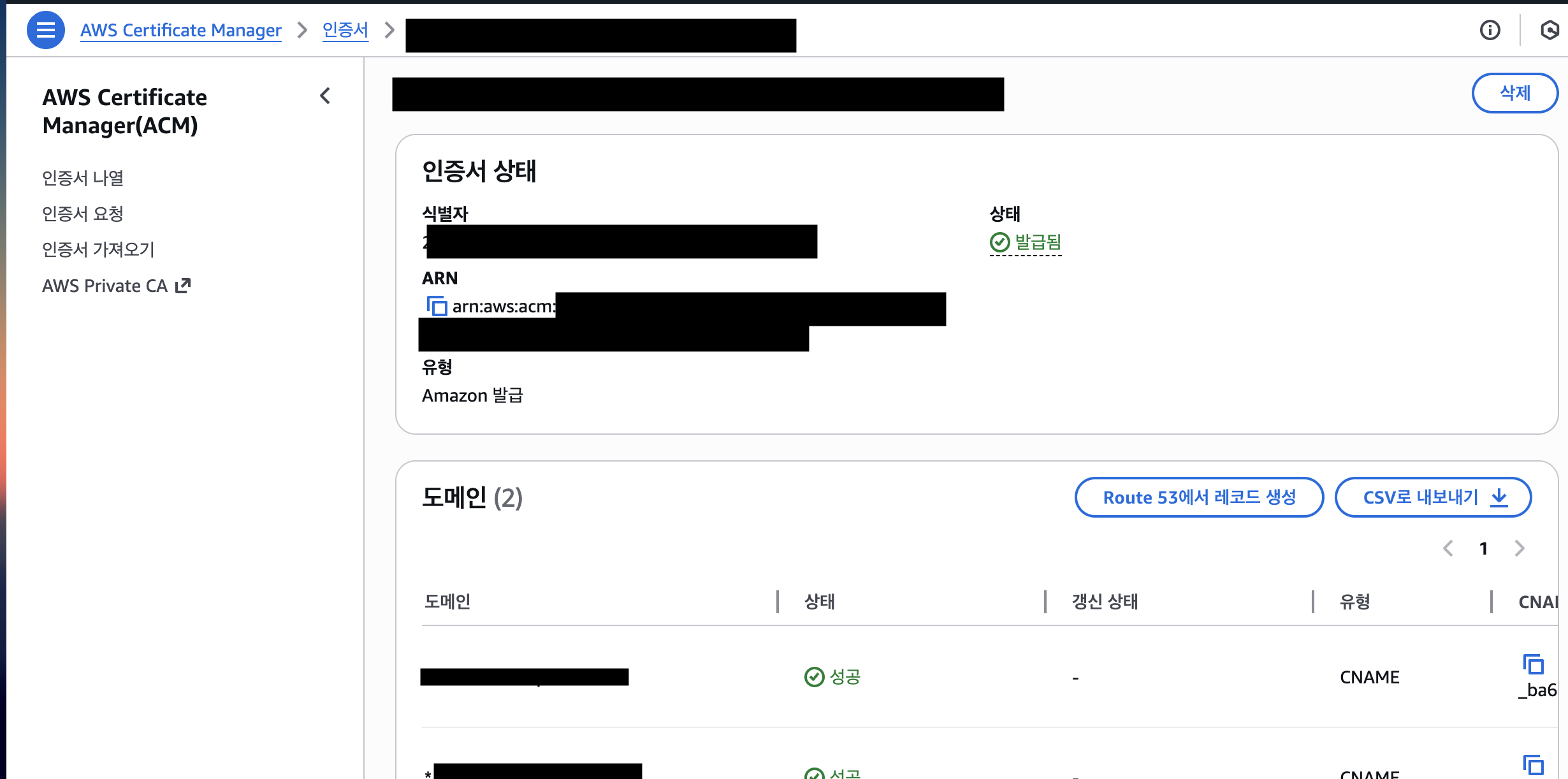This screenshot has width=1568, height=779.
Task: Open AWS Private CA external link
Action: pos(116,286)
